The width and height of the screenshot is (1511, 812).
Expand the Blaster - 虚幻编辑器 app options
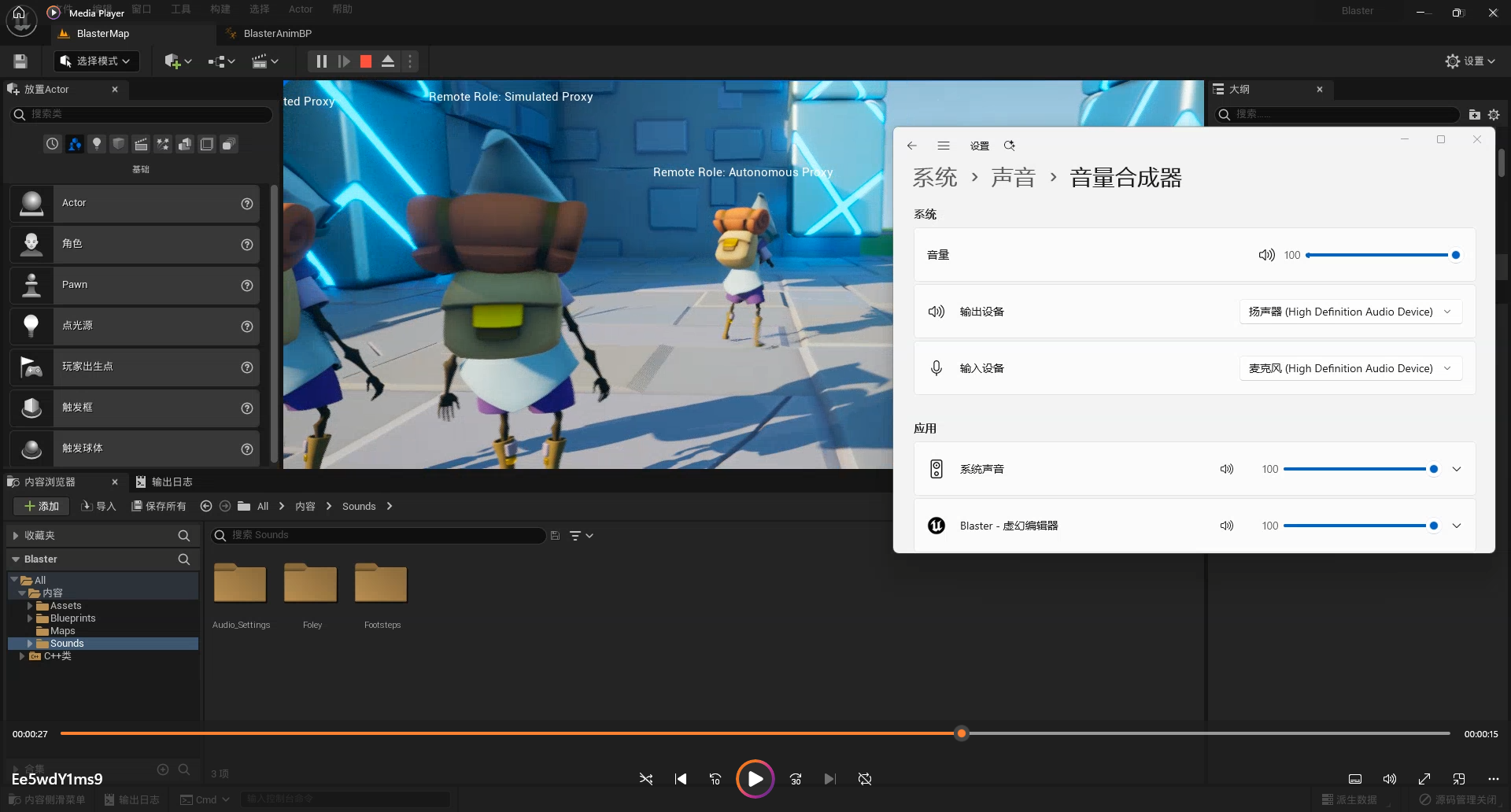pyautogui.click(x=1457, y=526)
